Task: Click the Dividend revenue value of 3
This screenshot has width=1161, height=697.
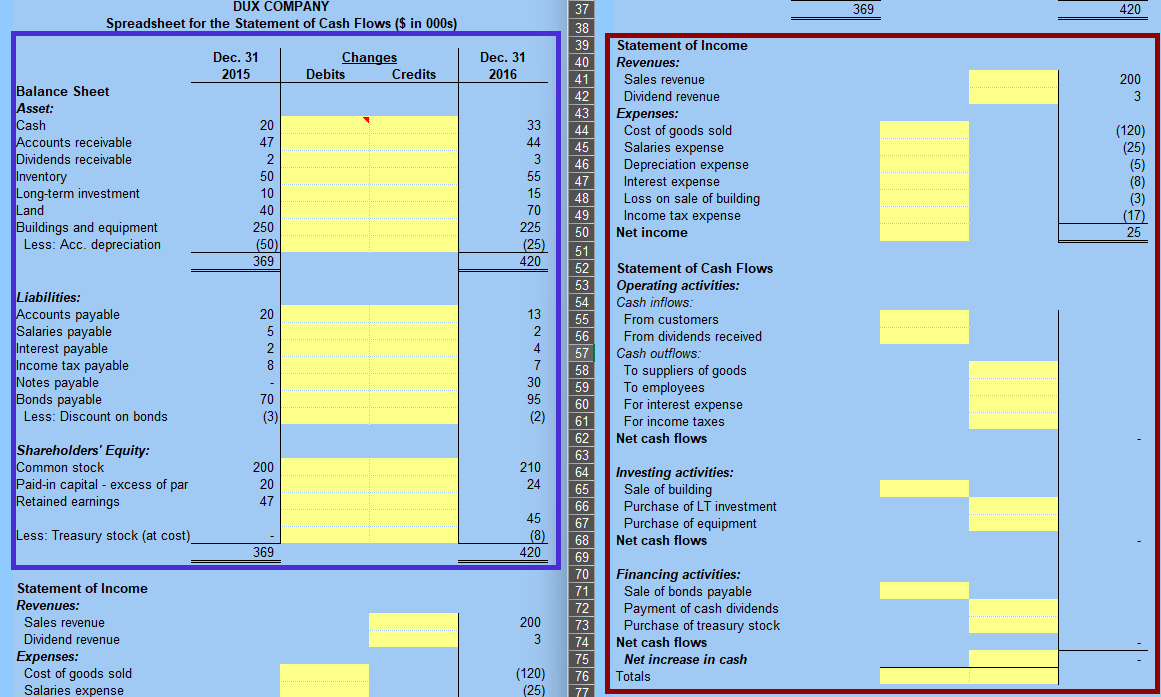Action: click(x=1133, y=96)
